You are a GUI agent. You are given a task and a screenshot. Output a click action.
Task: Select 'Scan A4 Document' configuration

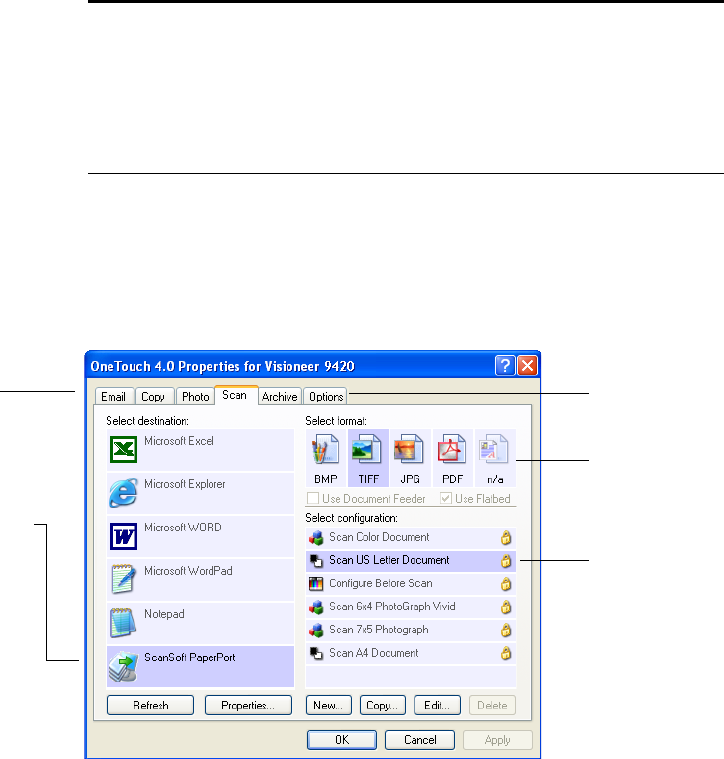[410, 653]
